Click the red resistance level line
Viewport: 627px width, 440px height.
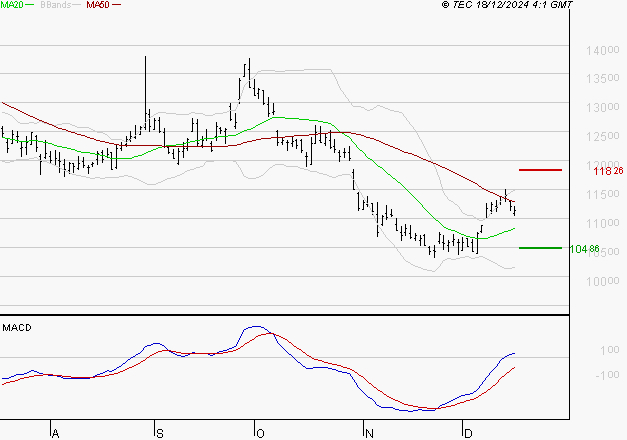click(x=540, y=170)
